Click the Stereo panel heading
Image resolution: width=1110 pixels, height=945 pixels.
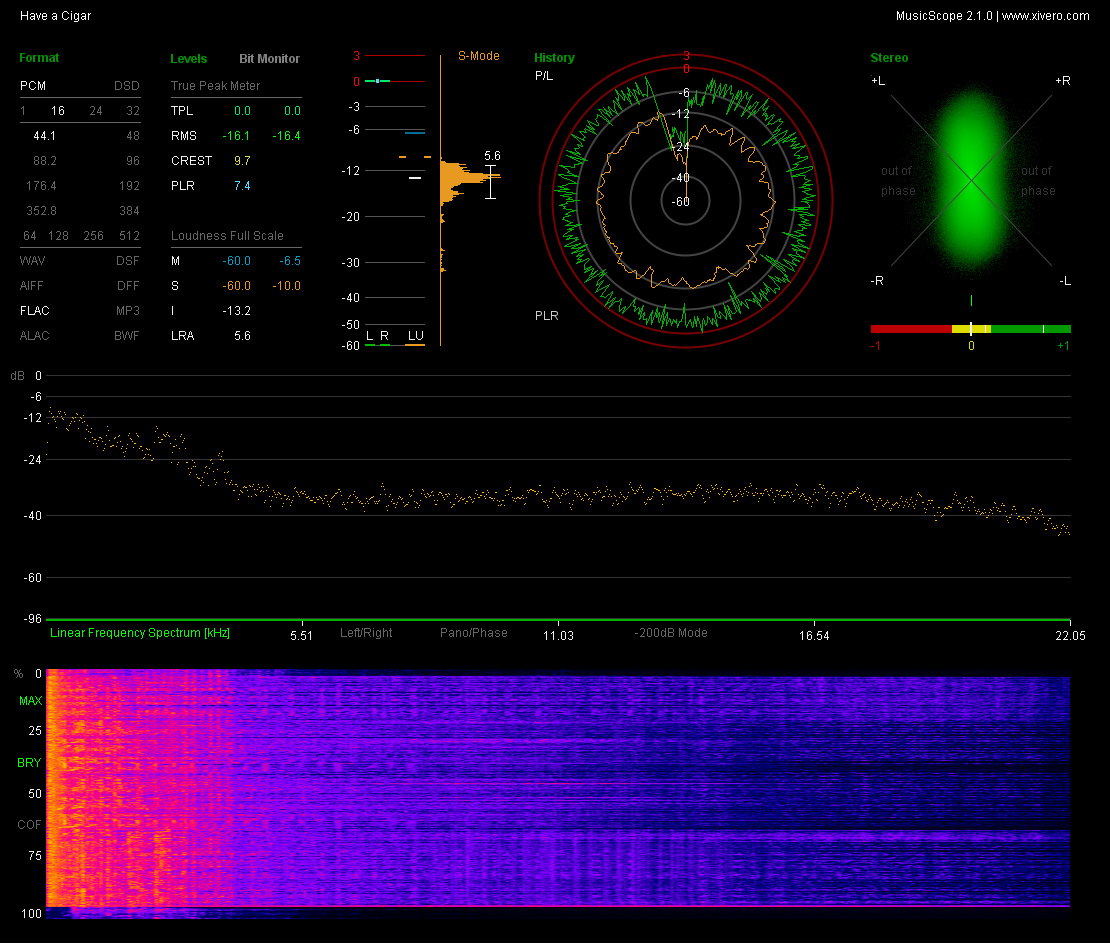[x=889, y=58]
